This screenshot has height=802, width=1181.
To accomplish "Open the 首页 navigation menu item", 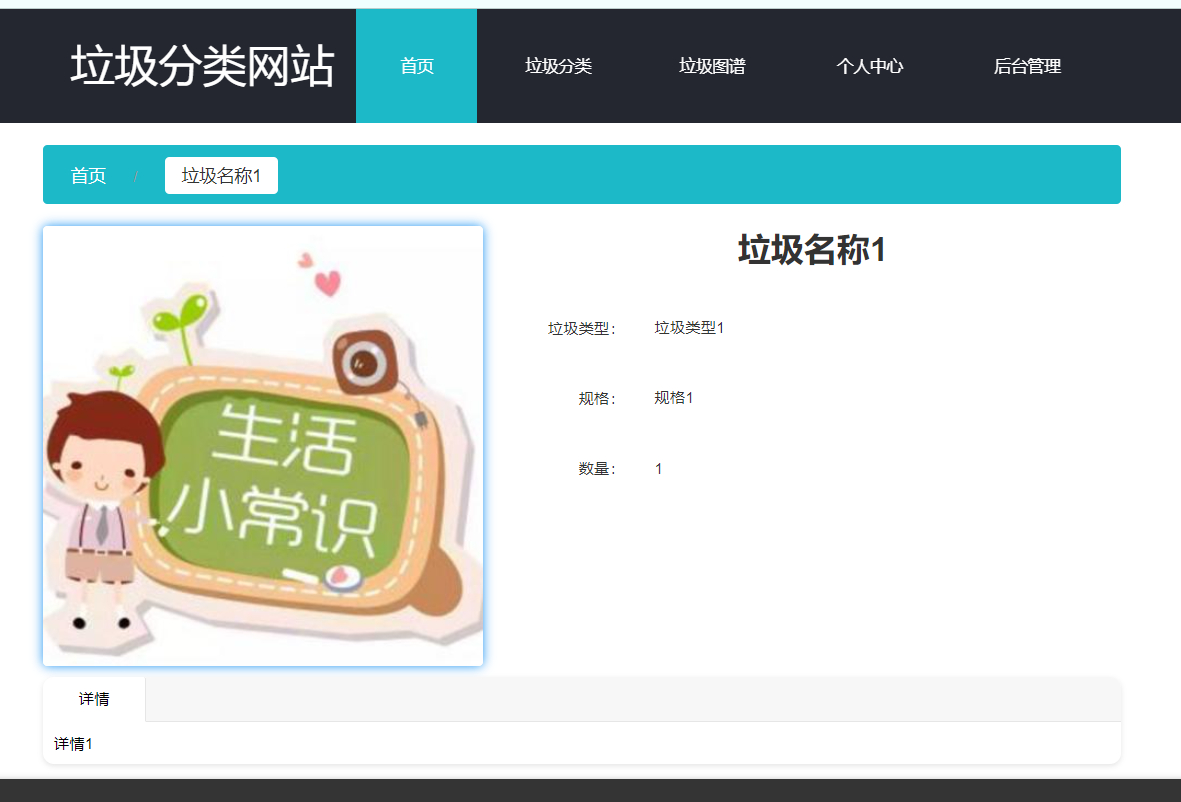I will 416,67.
